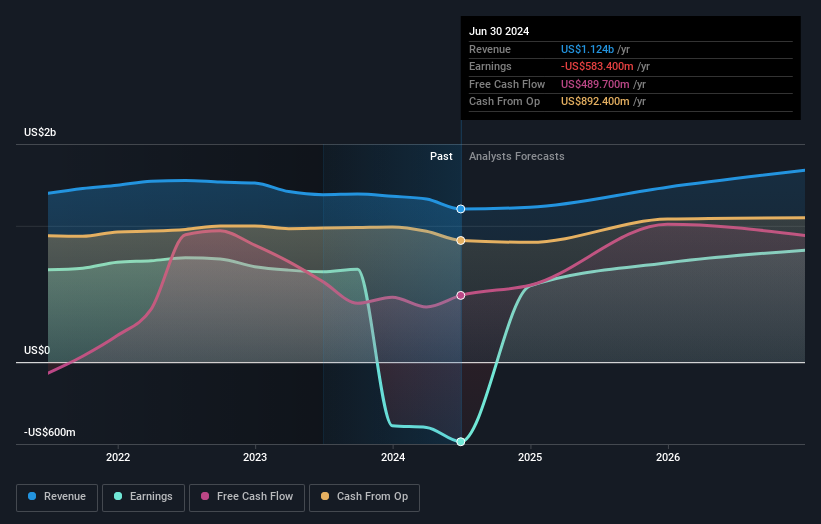This screenshot has height=524, width=821.
Task: Click the US$1.124b revenue value
Action: point(587,49)
